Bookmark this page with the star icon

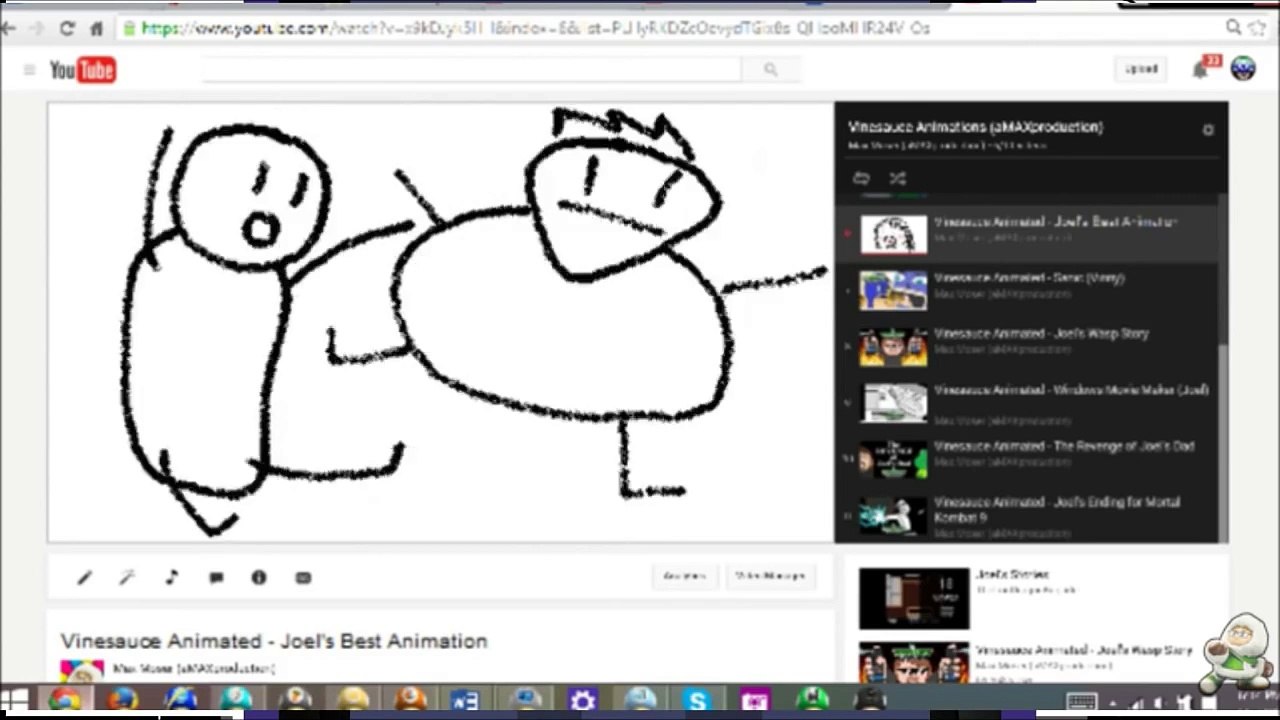(x=1257, y=28)
